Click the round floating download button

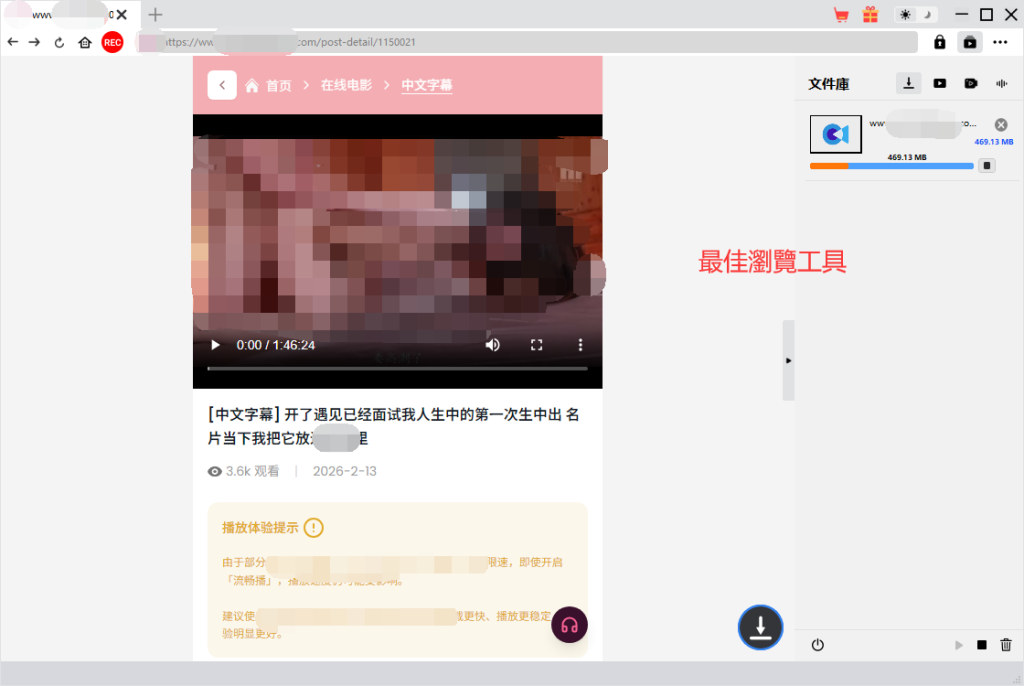[760, 627]
